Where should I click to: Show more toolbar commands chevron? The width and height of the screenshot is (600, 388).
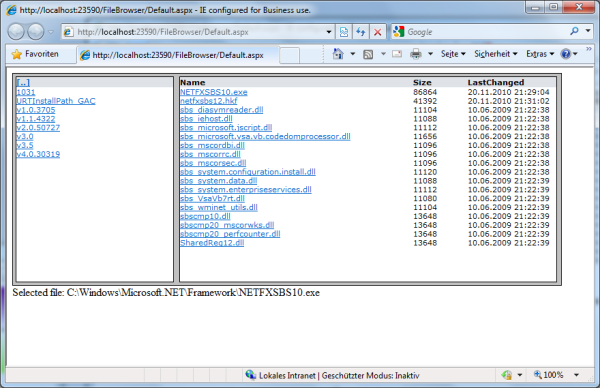pos(589,49)
